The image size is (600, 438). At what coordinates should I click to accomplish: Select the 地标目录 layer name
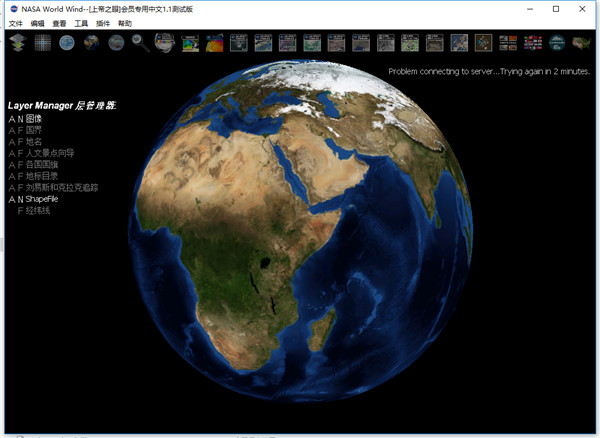pos(42,176)
